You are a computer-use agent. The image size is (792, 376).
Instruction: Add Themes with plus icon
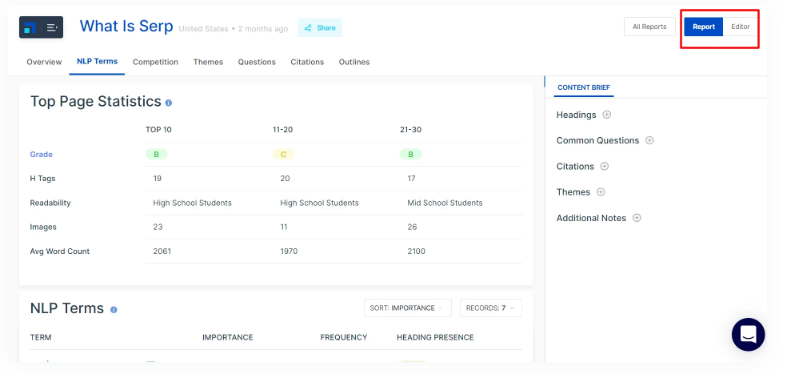[x=601, y=192]
